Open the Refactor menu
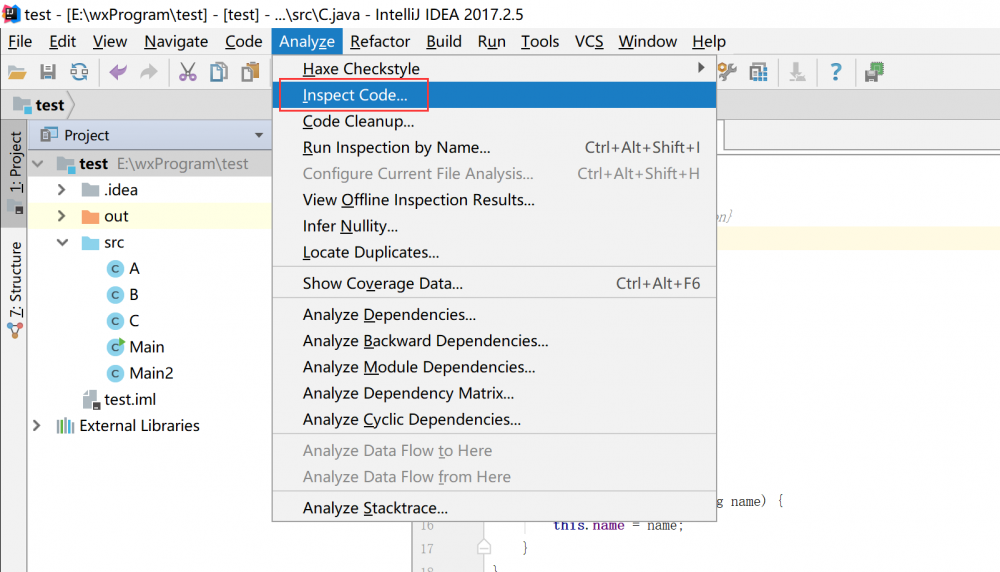The image size is (1000, 572). 379,41
